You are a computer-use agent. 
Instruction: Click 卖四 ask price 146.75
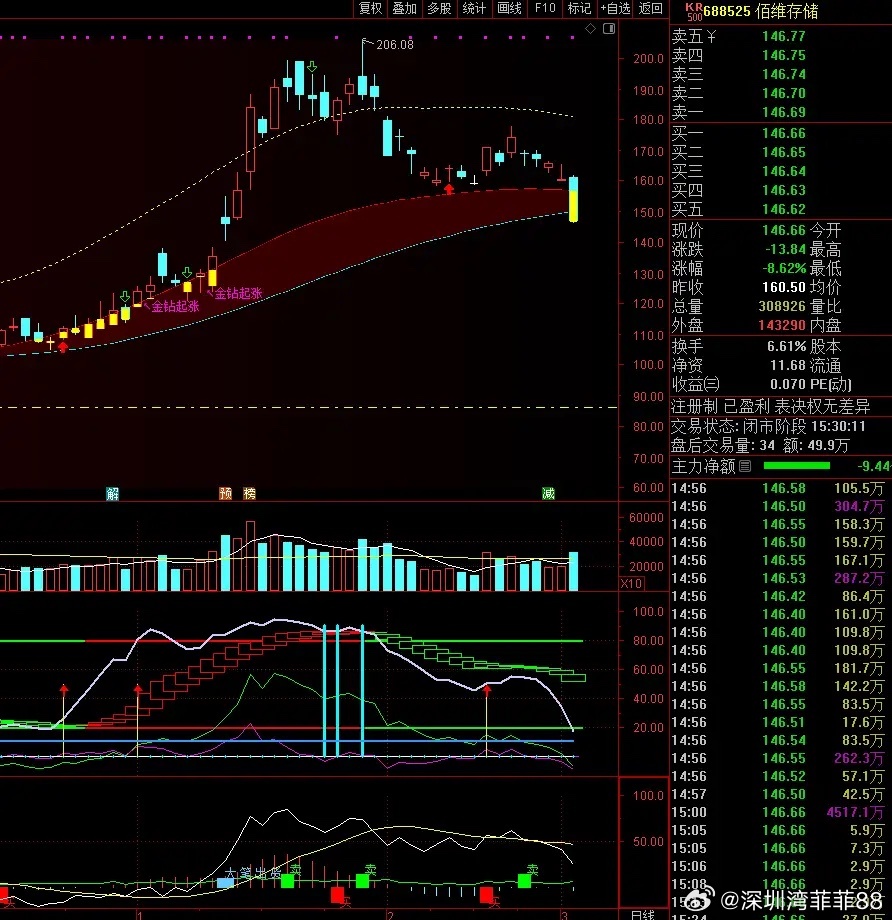click(783, 55)
